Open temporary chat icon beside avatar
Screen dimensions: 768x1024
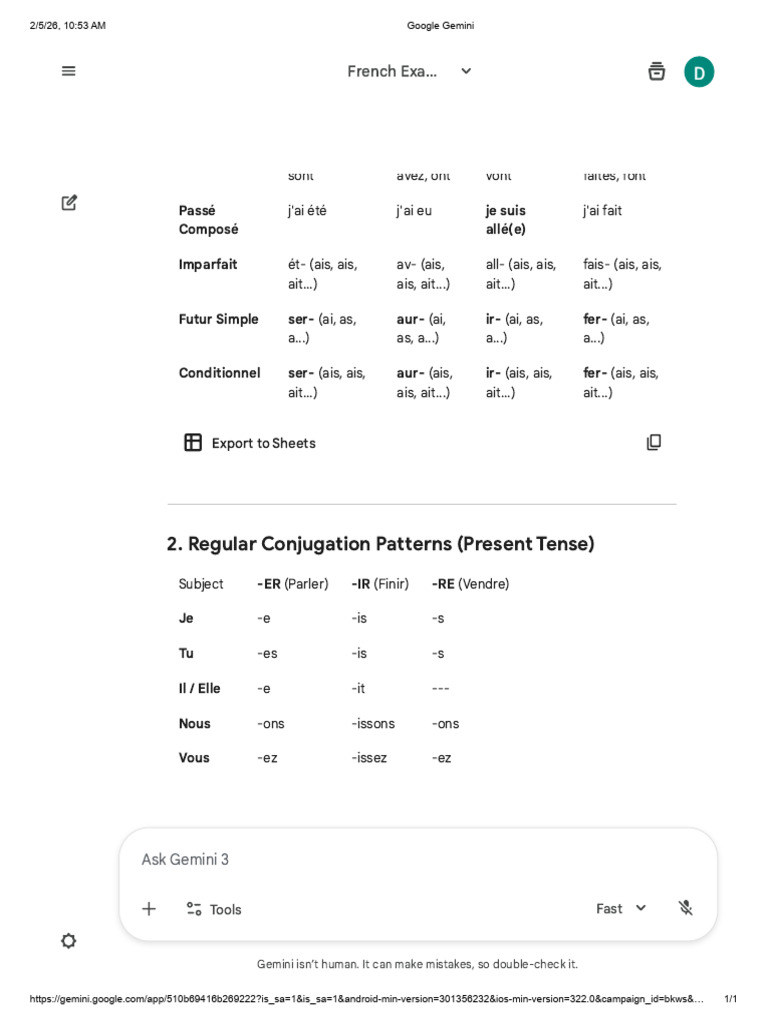(x=656, y=71)
